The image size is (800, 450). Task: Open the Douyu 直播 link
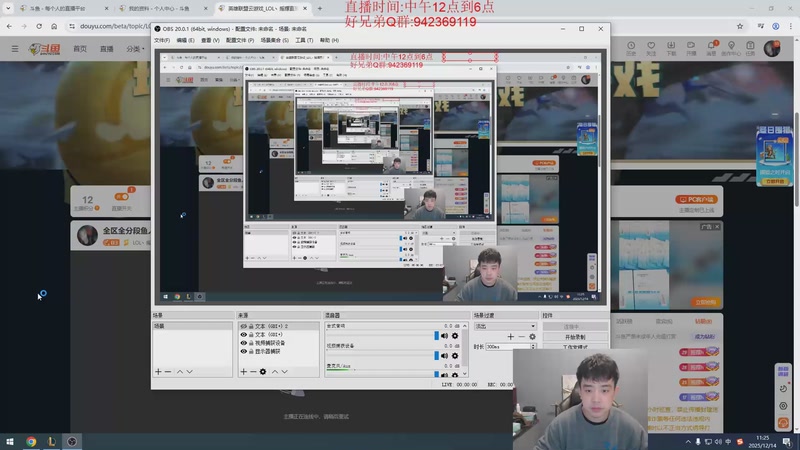[107, 49]
